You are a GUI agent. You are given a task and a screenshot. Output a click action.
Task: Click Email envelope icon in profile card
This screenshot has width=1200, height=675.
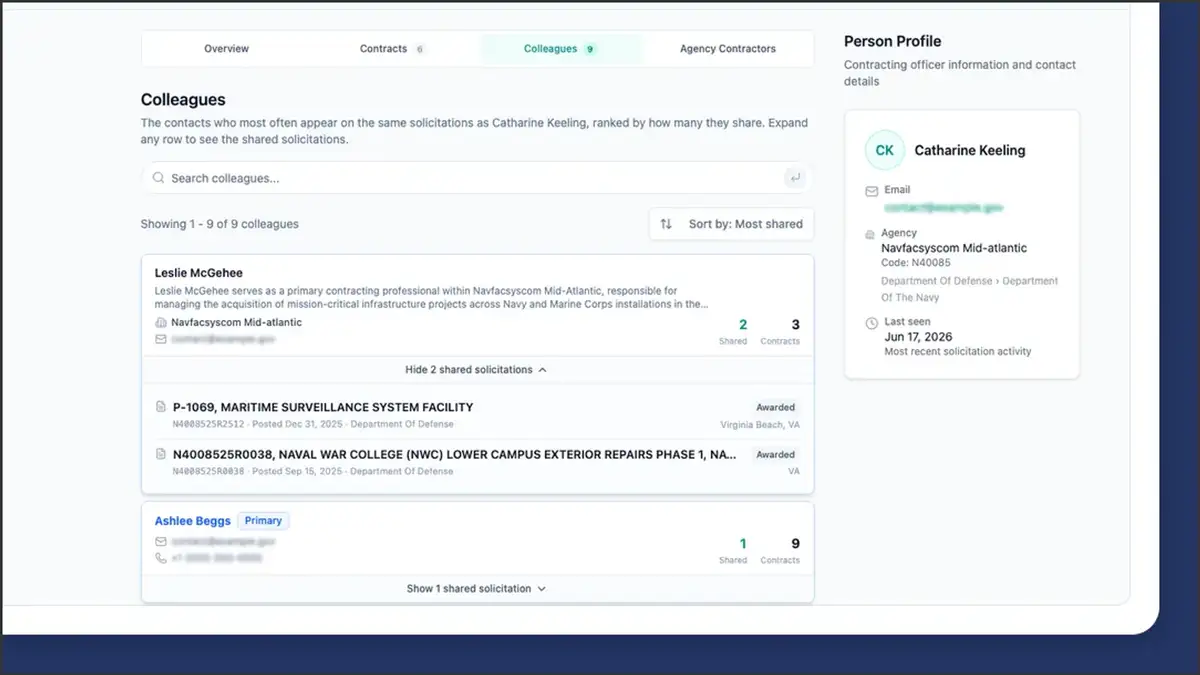point(871,190)
